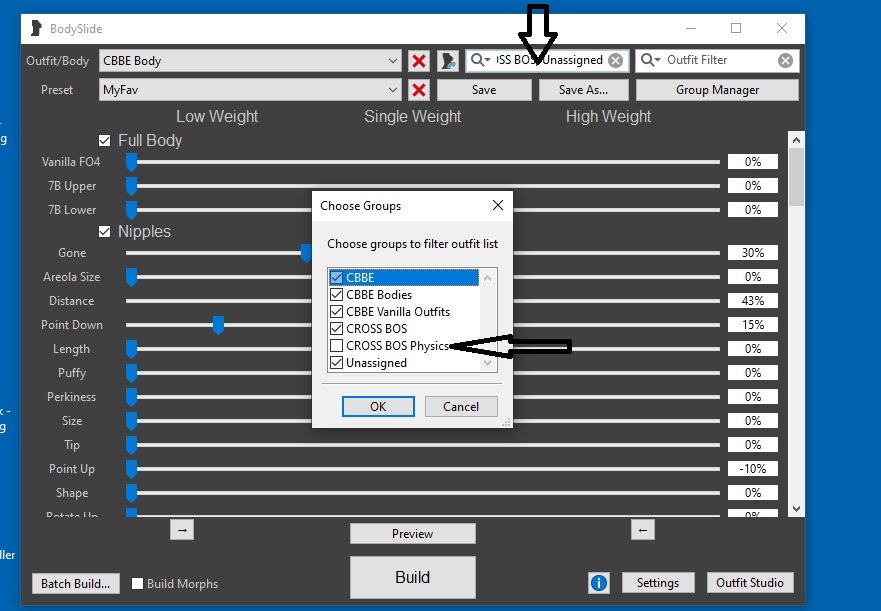Uncheck the Unassigned group checkbox

click(337, 363)
